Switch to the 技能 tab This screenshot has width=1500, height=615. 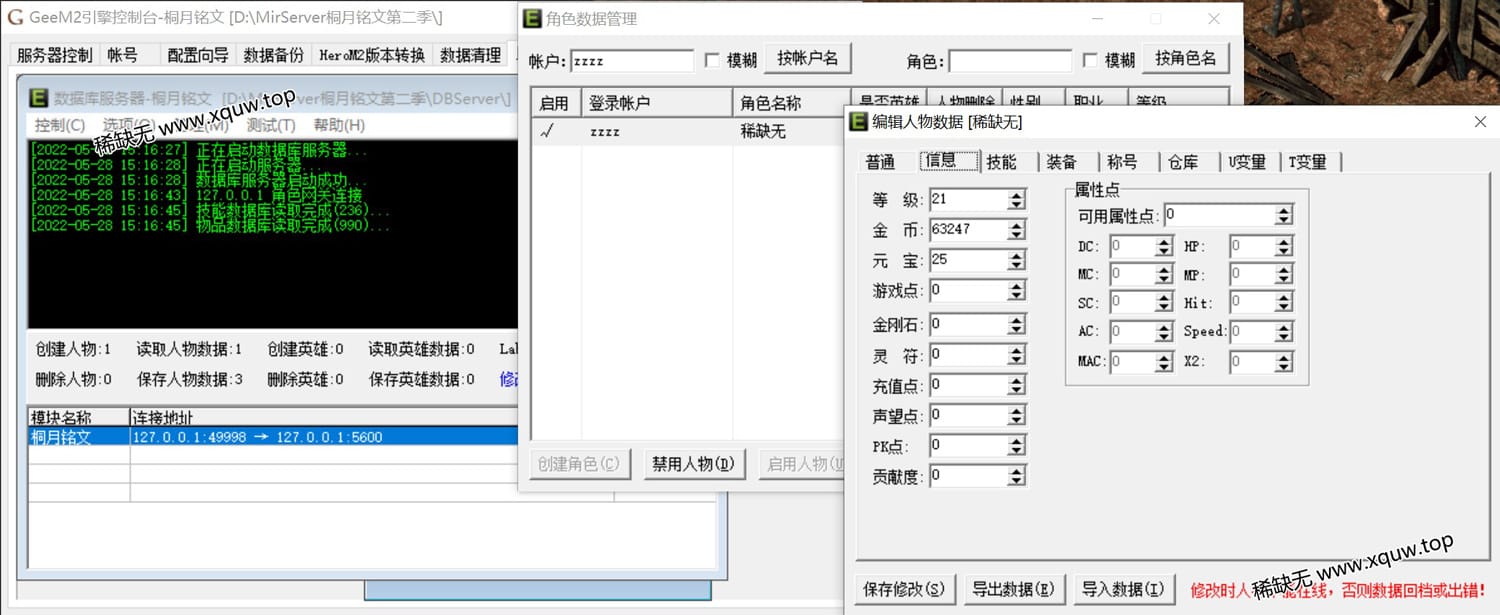1001,162
